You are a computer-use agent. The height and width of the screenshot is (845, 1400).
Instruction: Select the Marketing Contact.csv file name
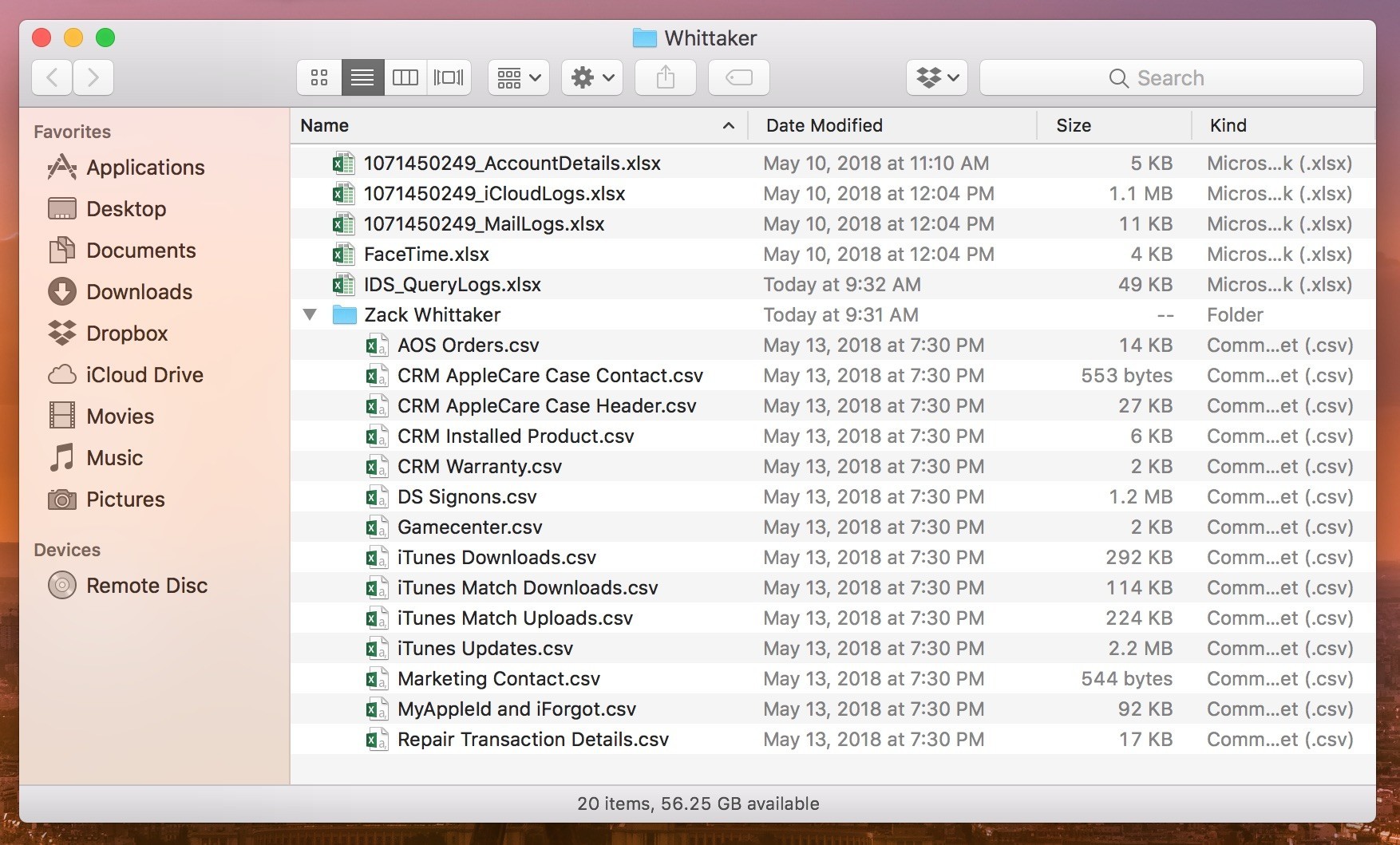[499, 679]
